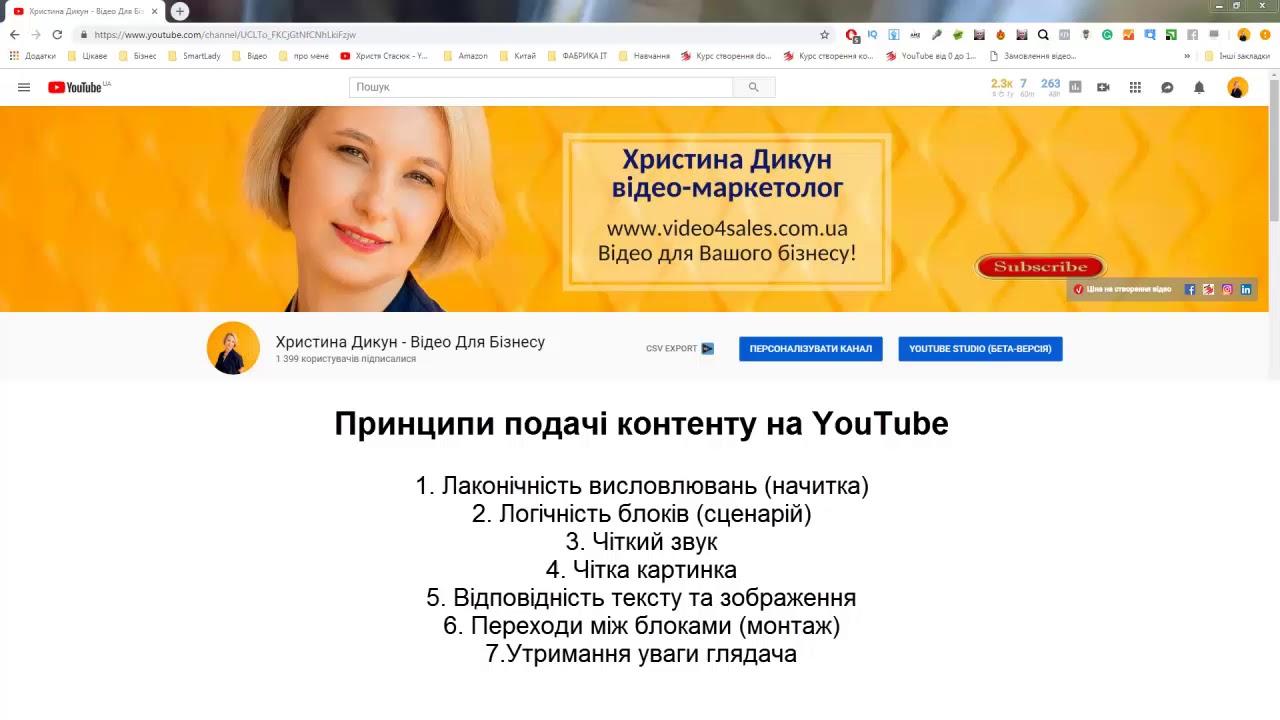
Task: Click the browser forward arrow
Action: click(36, 34)
